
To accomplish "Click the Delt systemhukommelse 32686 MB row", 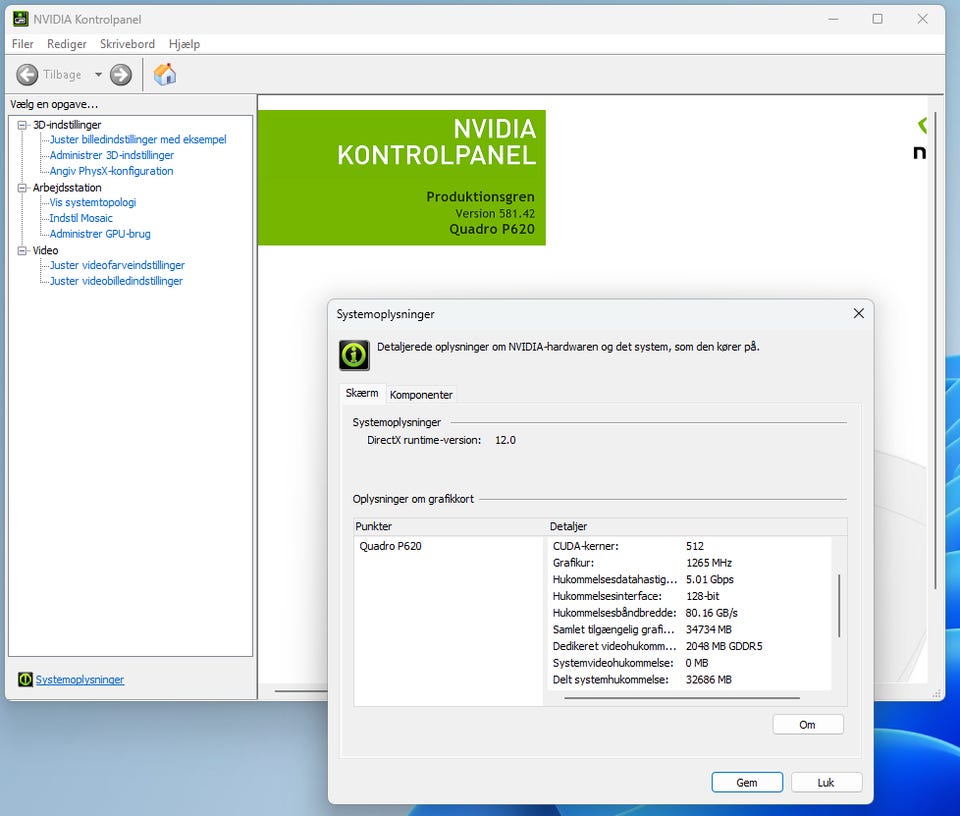I will pyautogui.click(x=689, y=679).
